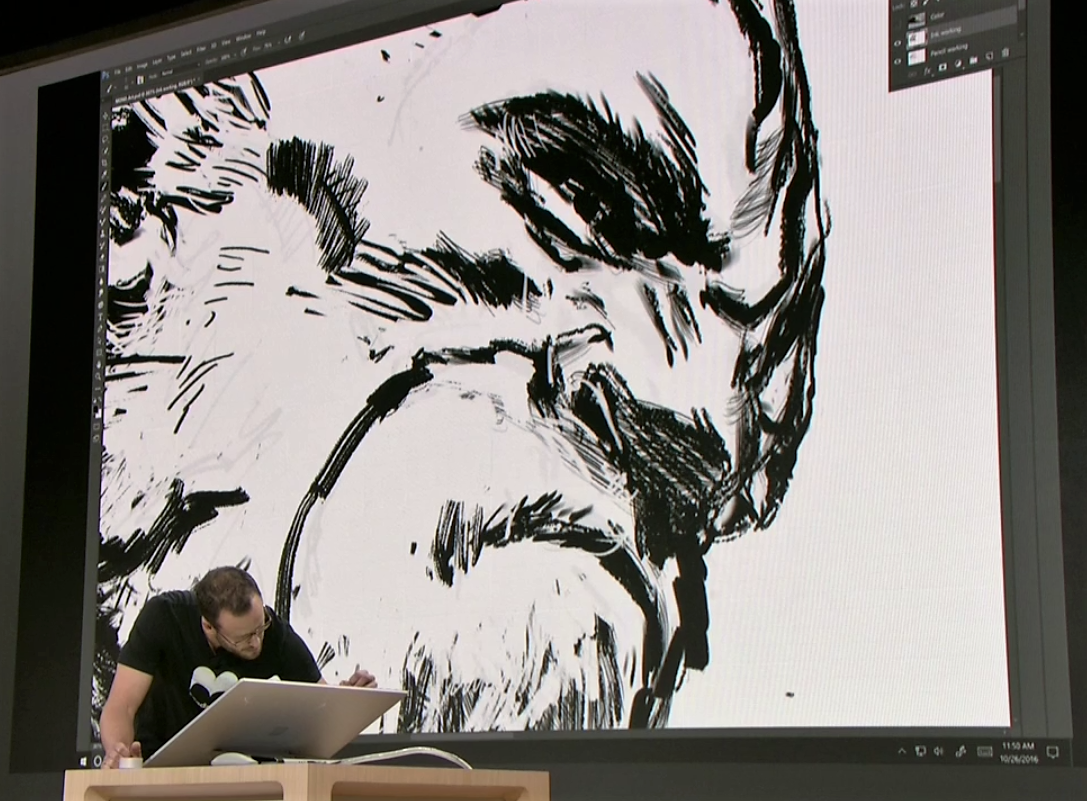Open the 3D menu
The height and width of the screenshot is (801, 1087).
click(x=214, y=47)
